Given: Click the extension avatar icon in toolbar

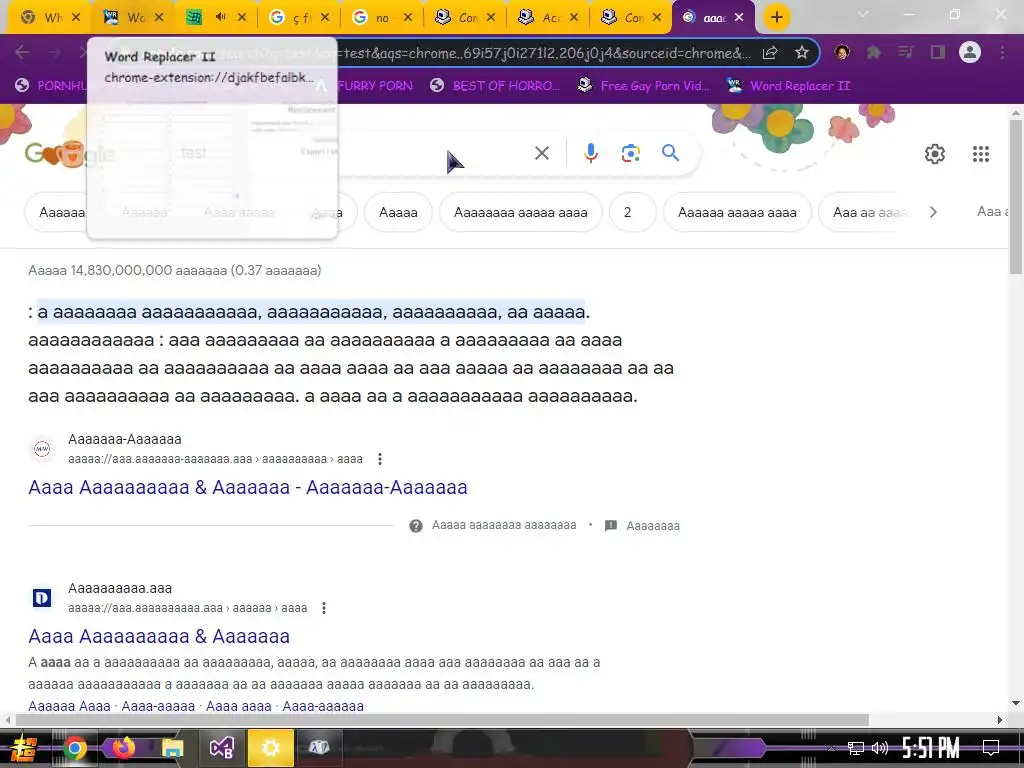Looking at the screenshot, I should (x=842, y=52).
